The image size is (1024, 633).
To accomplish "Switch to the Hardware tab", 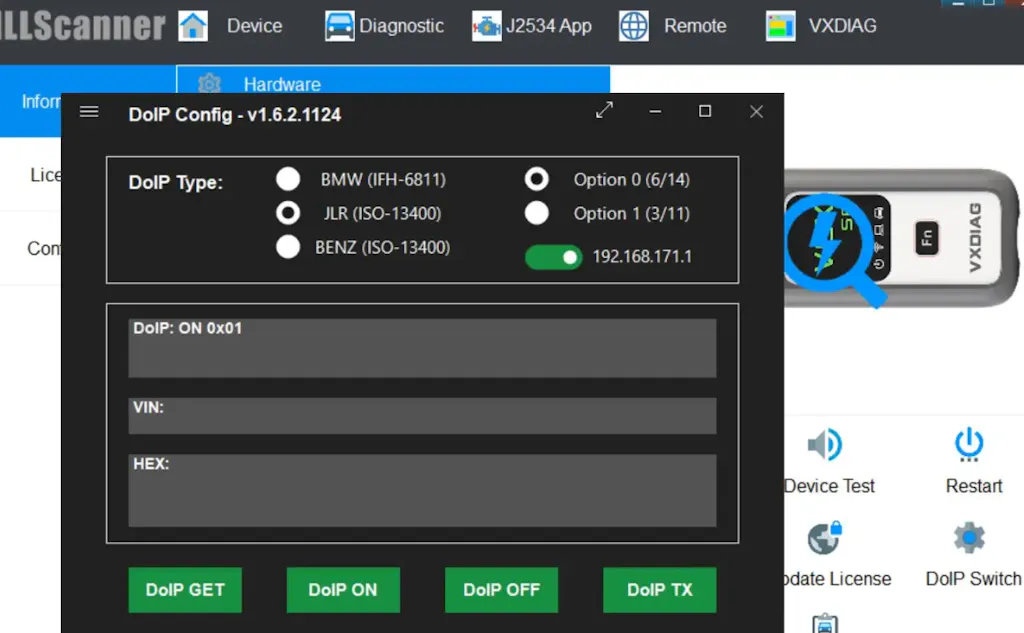I will (x=281, y=84).
